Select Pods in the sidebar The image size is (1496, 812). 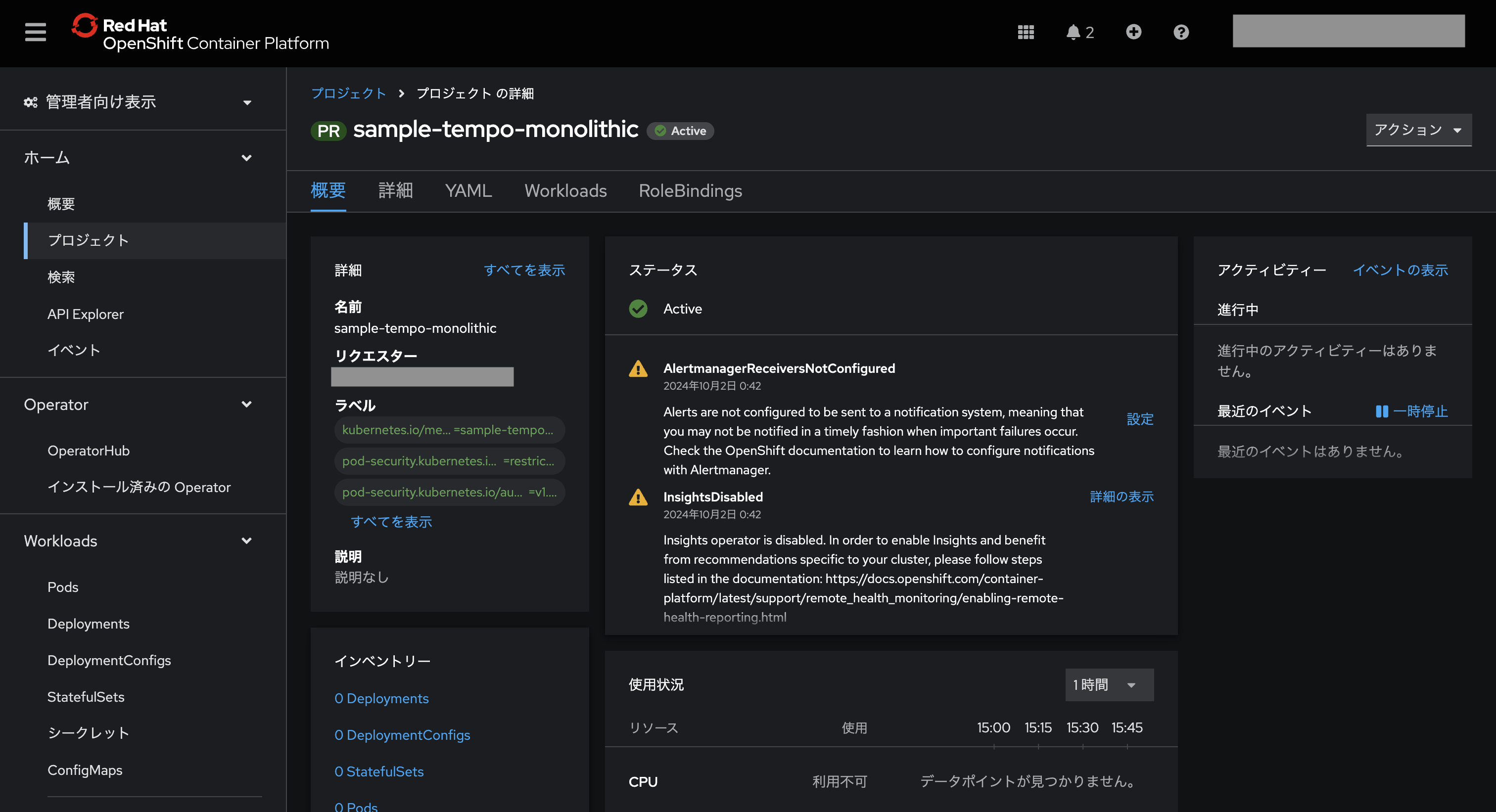tap(63, 587)
